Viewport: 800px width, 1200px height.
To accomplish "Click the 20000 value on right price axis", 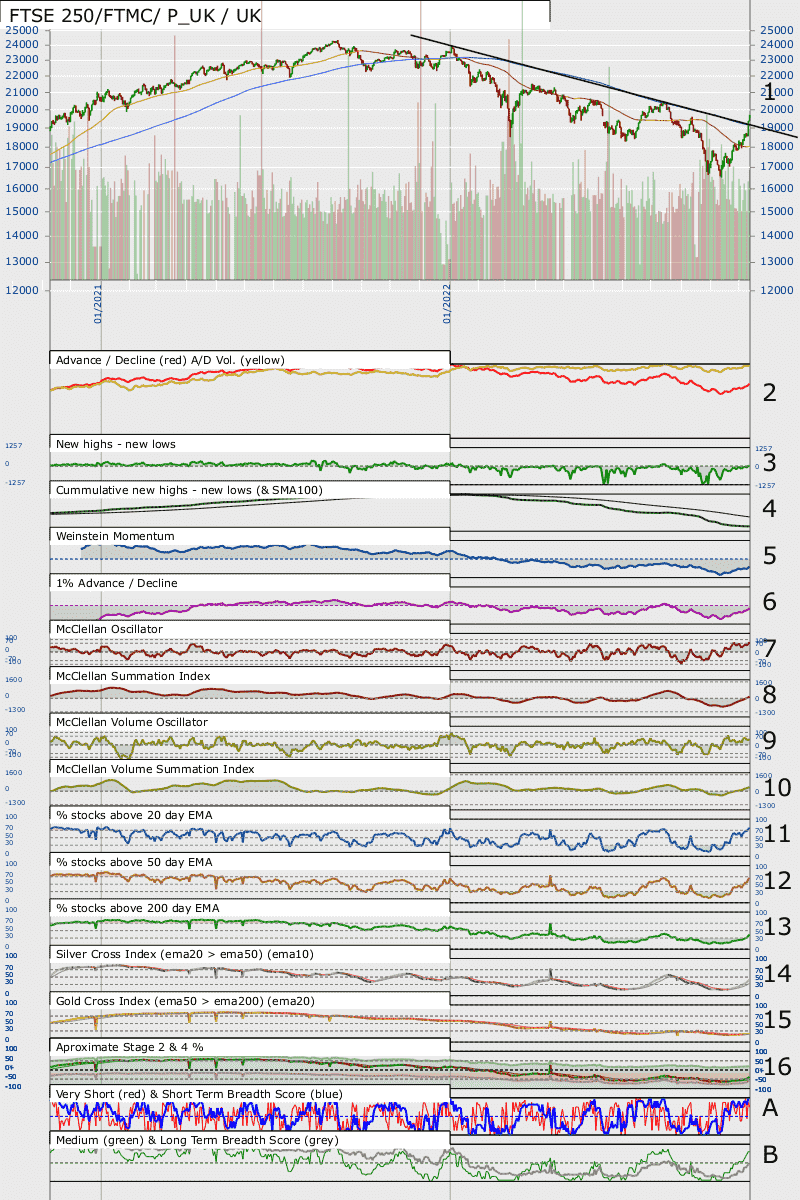I will [778, 109].
